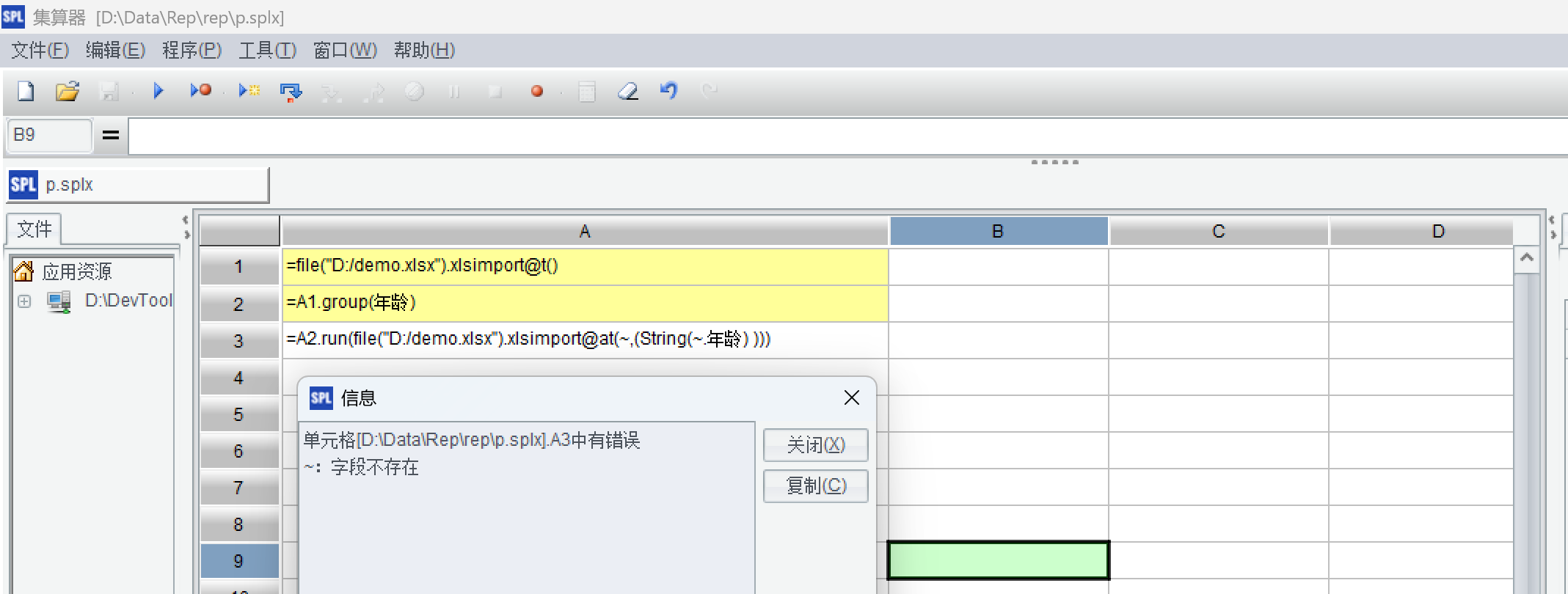Viewport: 1568px width, 594px height.
Task: Click the greyed-out save disk icon
Action: tap(109, 92)
